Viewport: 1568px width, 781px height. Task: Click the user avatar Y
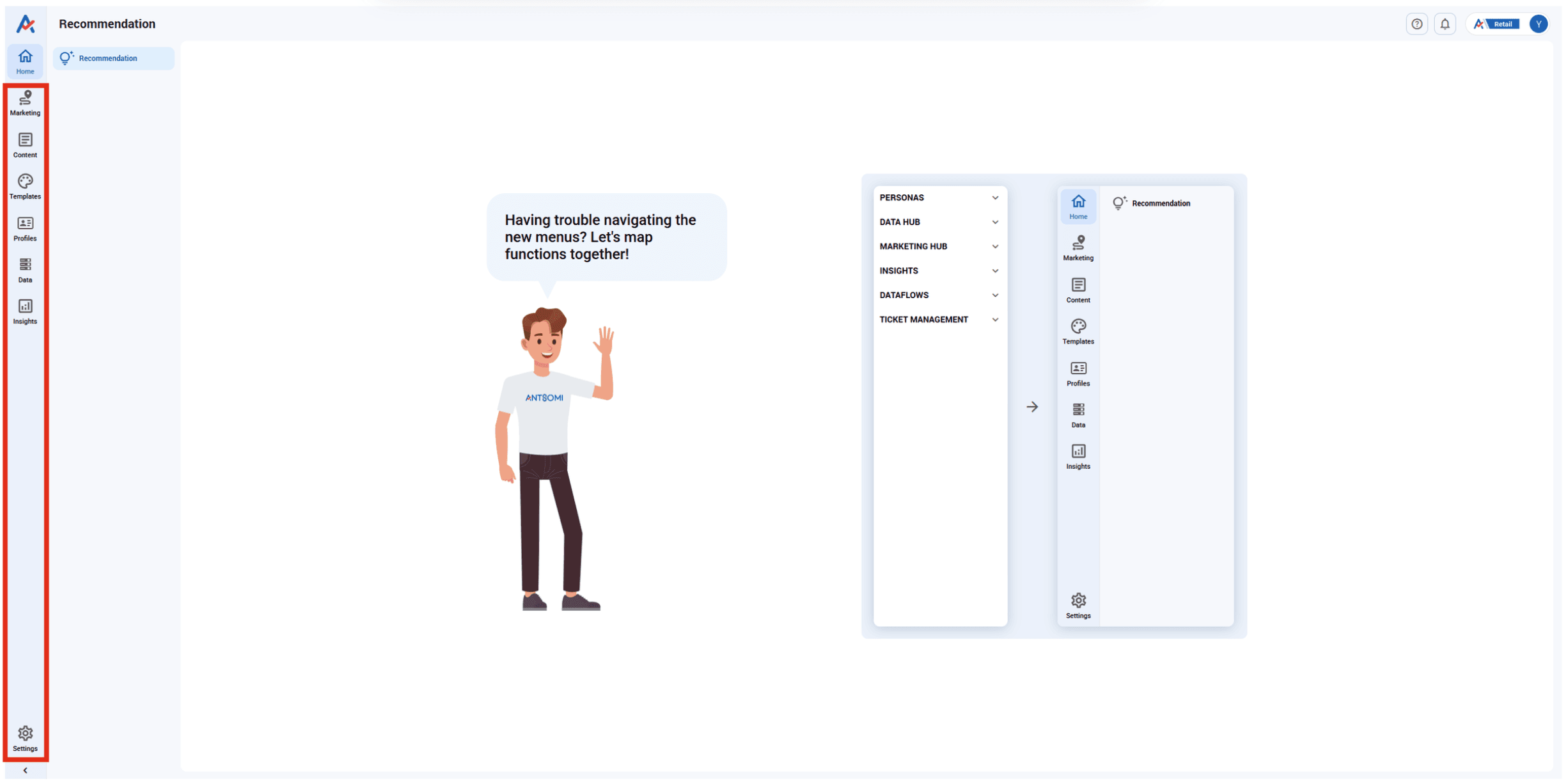(1538, 24)
